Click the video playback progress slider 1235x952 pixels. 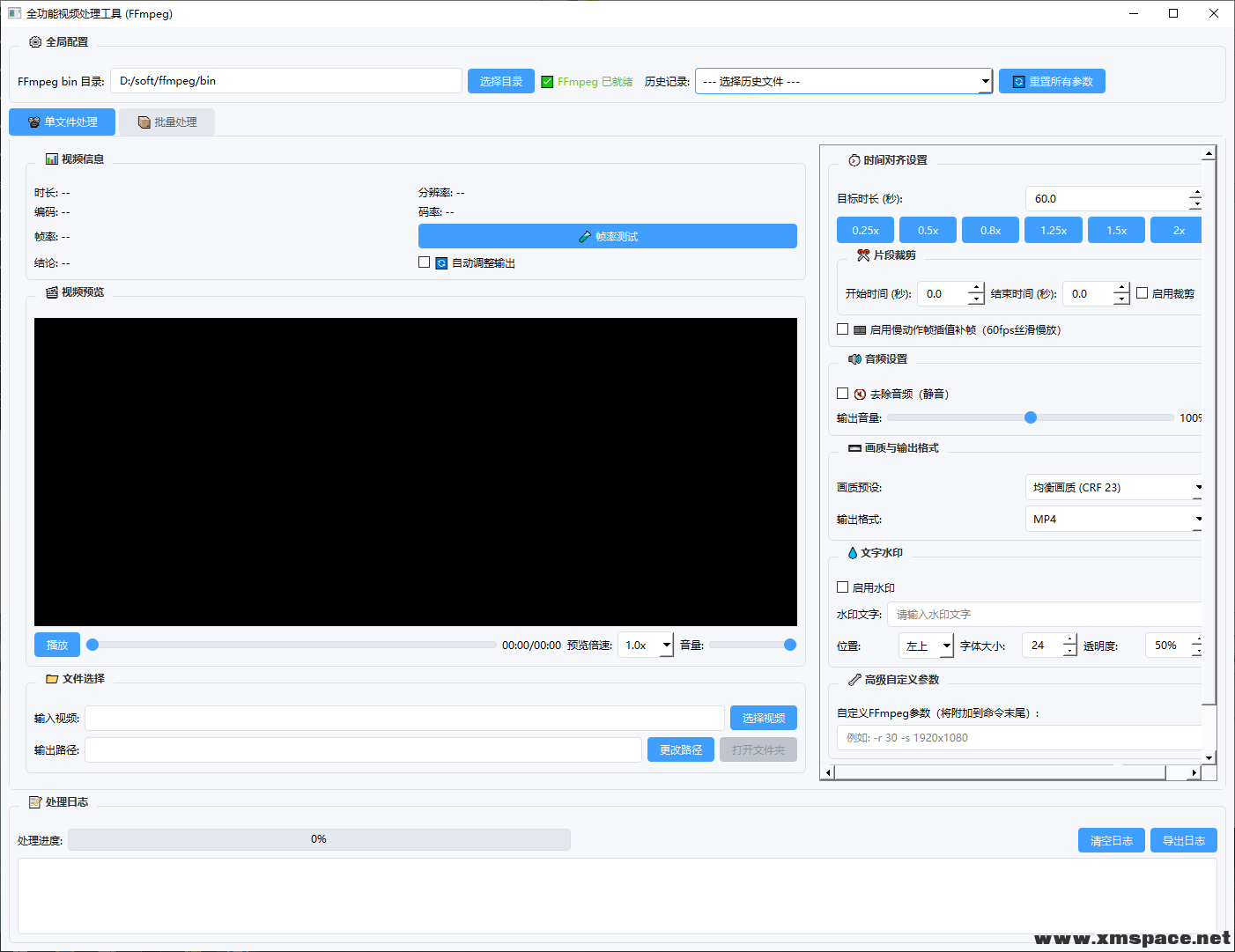[x=292, y=645]
